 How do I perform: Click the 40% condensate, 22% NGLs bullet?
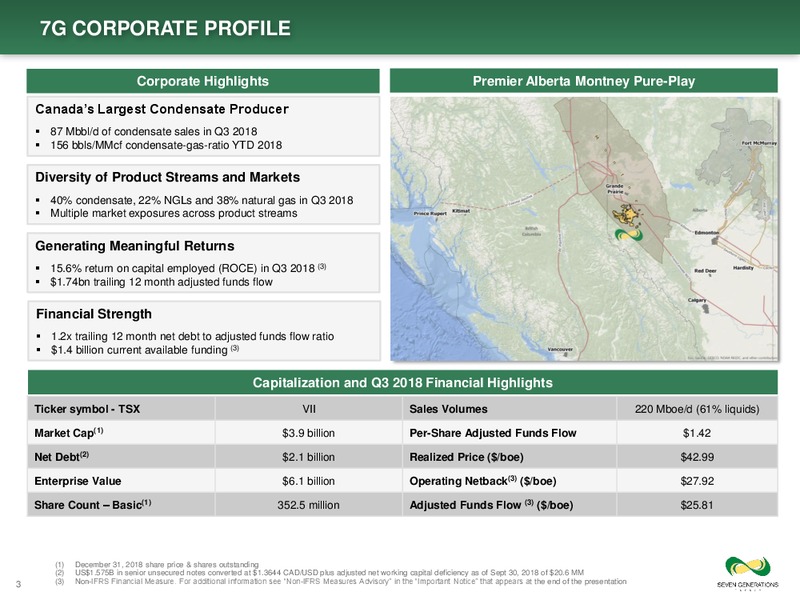pos(202,200)
